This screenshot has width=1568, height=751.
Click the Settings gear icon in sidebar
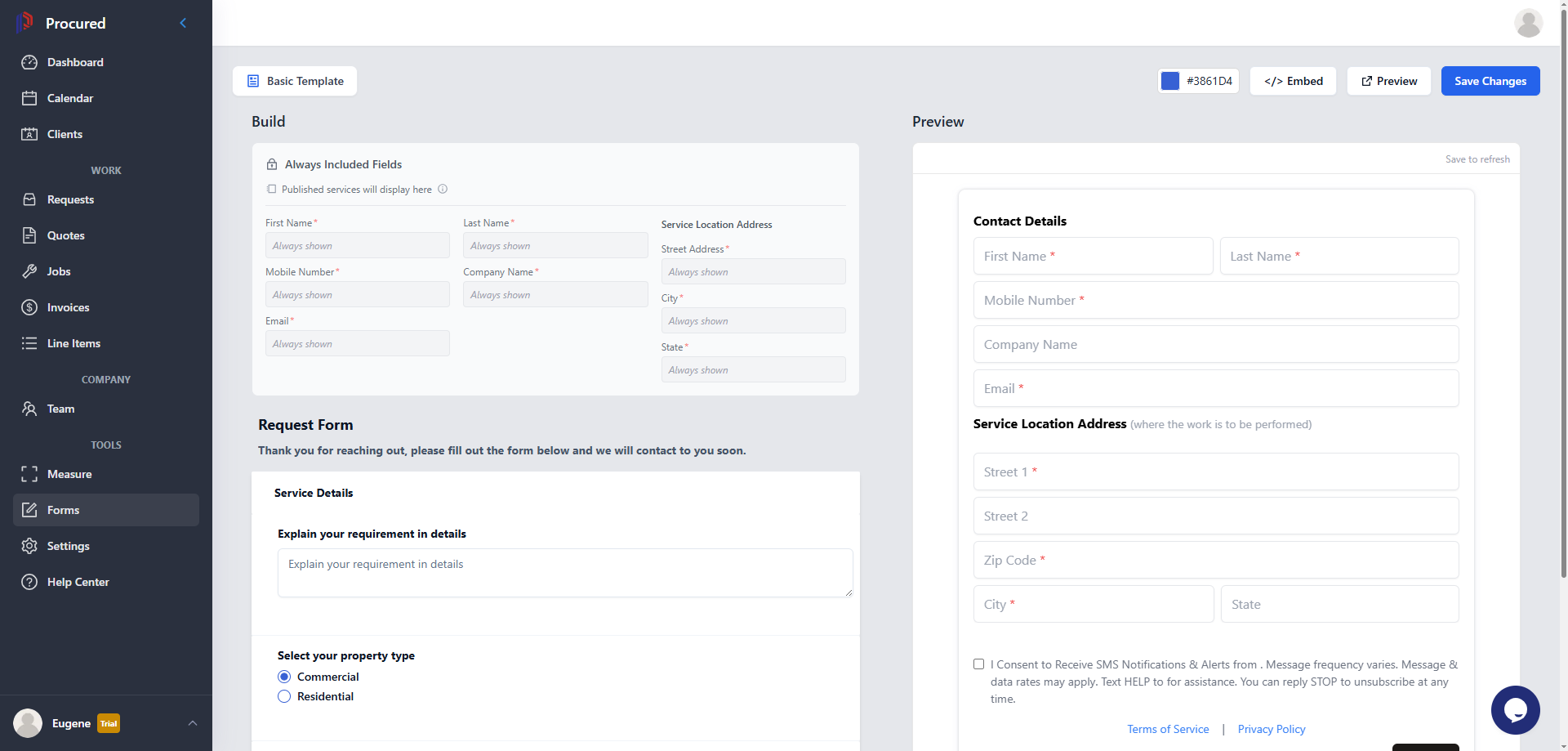[29, 546]
